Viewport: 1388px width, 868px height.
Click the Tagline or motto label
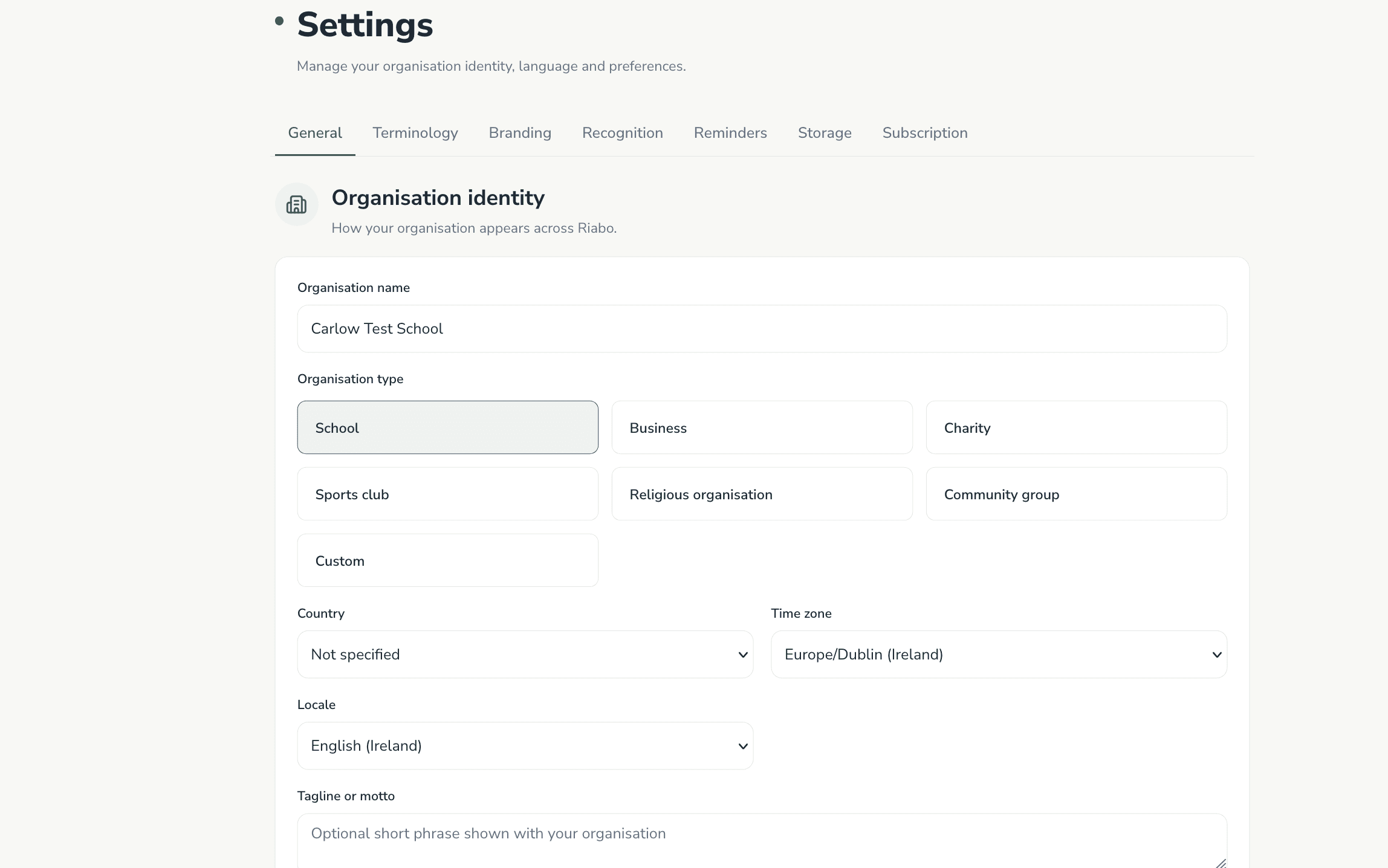346,796
